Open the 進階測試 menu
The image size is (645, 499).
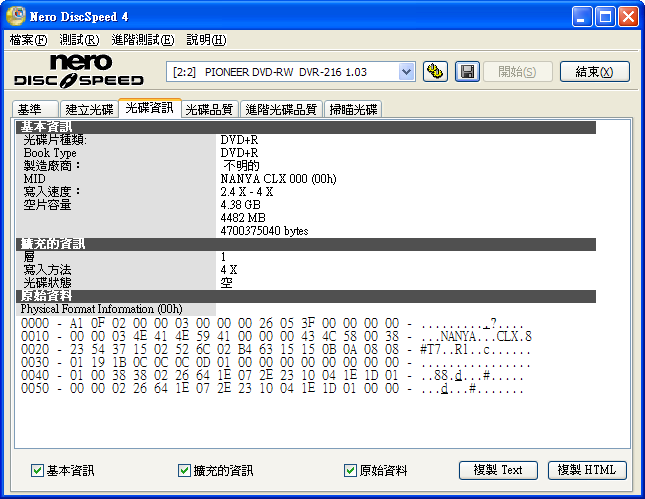pyautogui.click(x=142, y=40)
